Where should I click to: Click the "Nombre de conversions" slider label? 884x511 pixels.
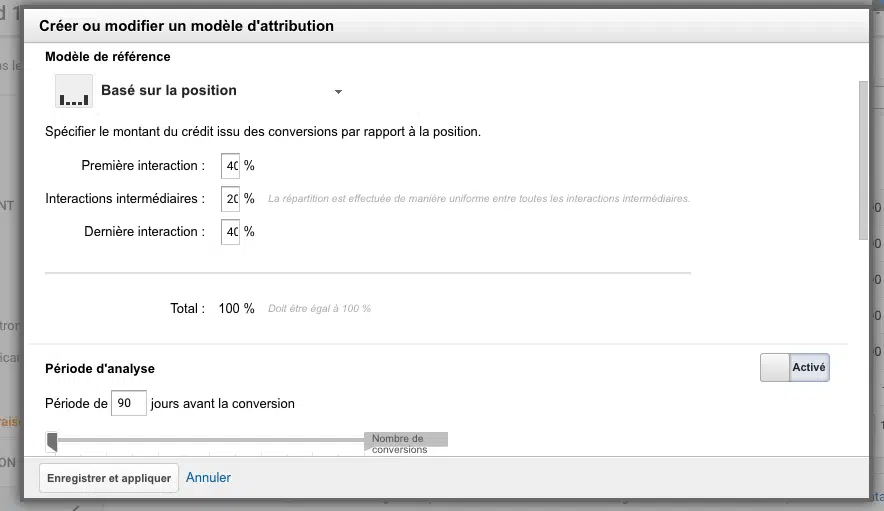pos(405,444)
